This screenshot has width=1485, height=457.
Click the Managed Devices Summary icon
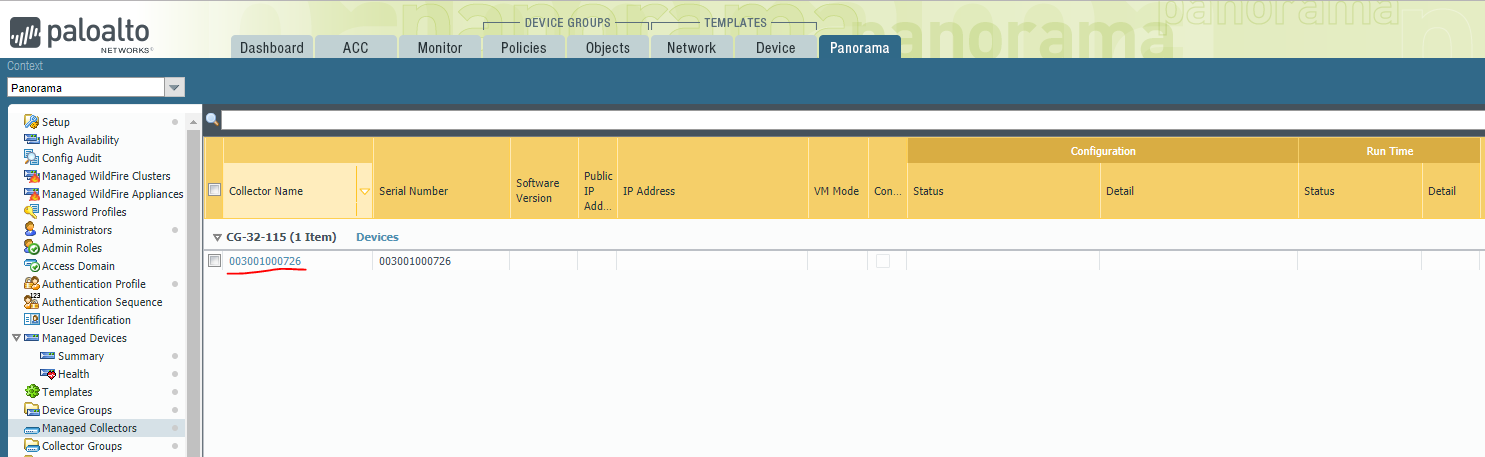pos(47,356)
